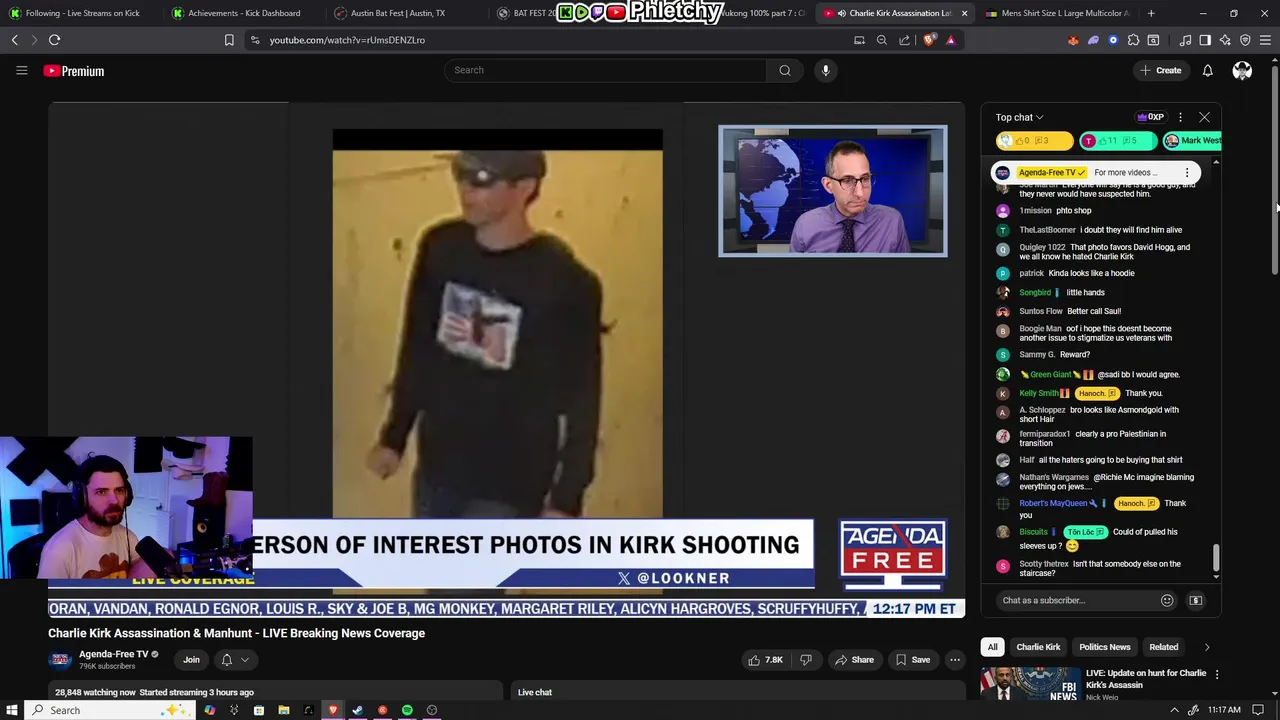1280x720 pixels.
Task: Open Steam from the taskbar
Action: (357, 710)
